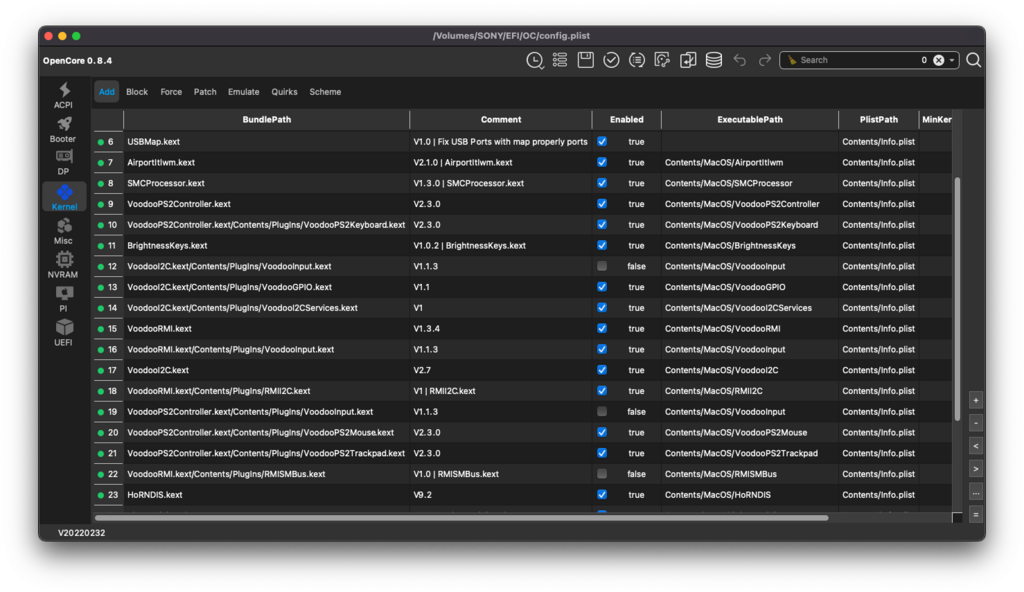1024x592 pixels.
Task: Open the clock history icon in toolbar
Action: click(x=535, y=60)
